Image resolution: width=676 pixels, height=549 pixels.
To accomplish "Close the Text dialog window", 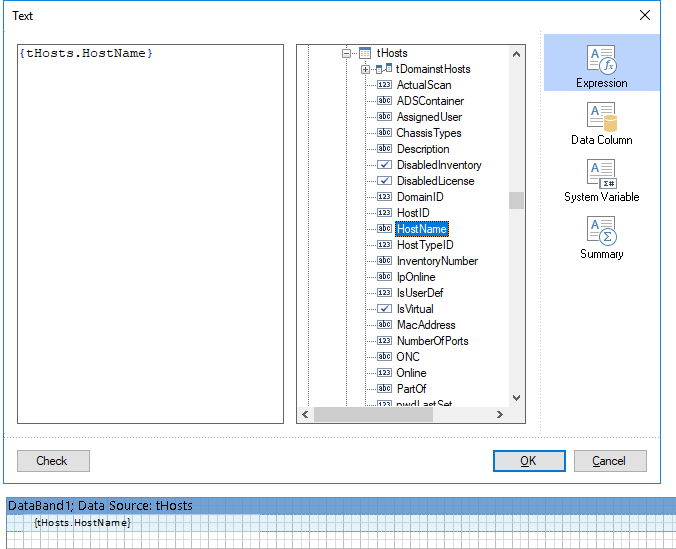I will point(645,15).
